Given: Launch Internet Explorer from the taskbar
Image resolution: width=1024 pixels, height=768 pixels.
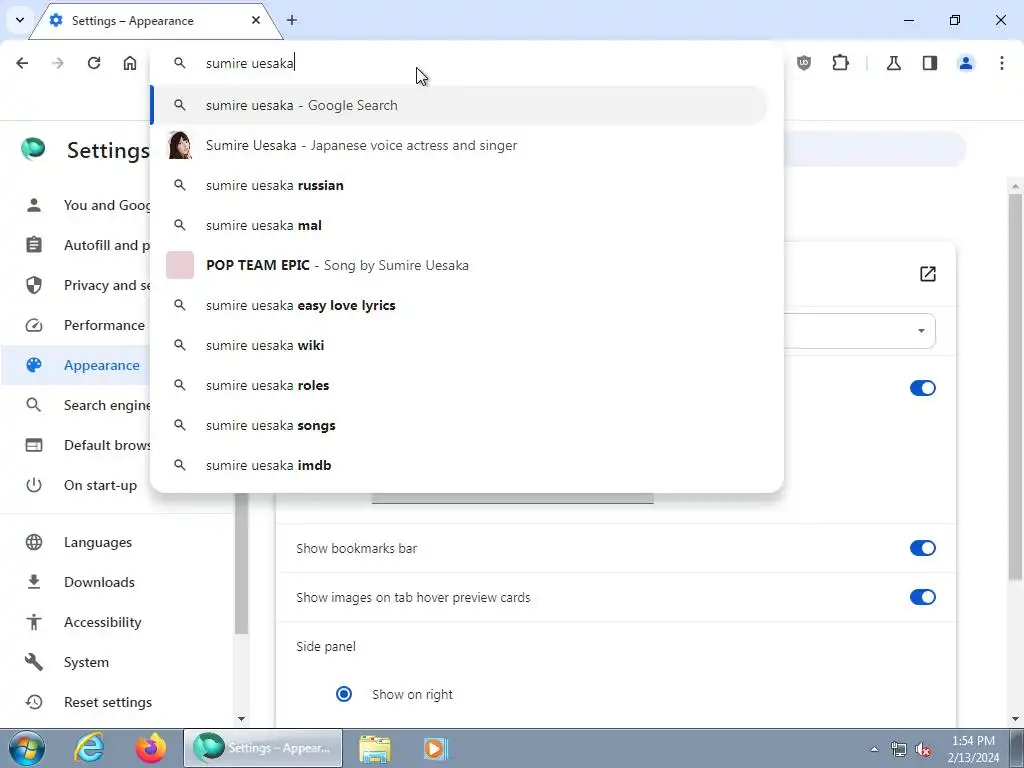Looking at the screenshot, I should tap(89, 748).
